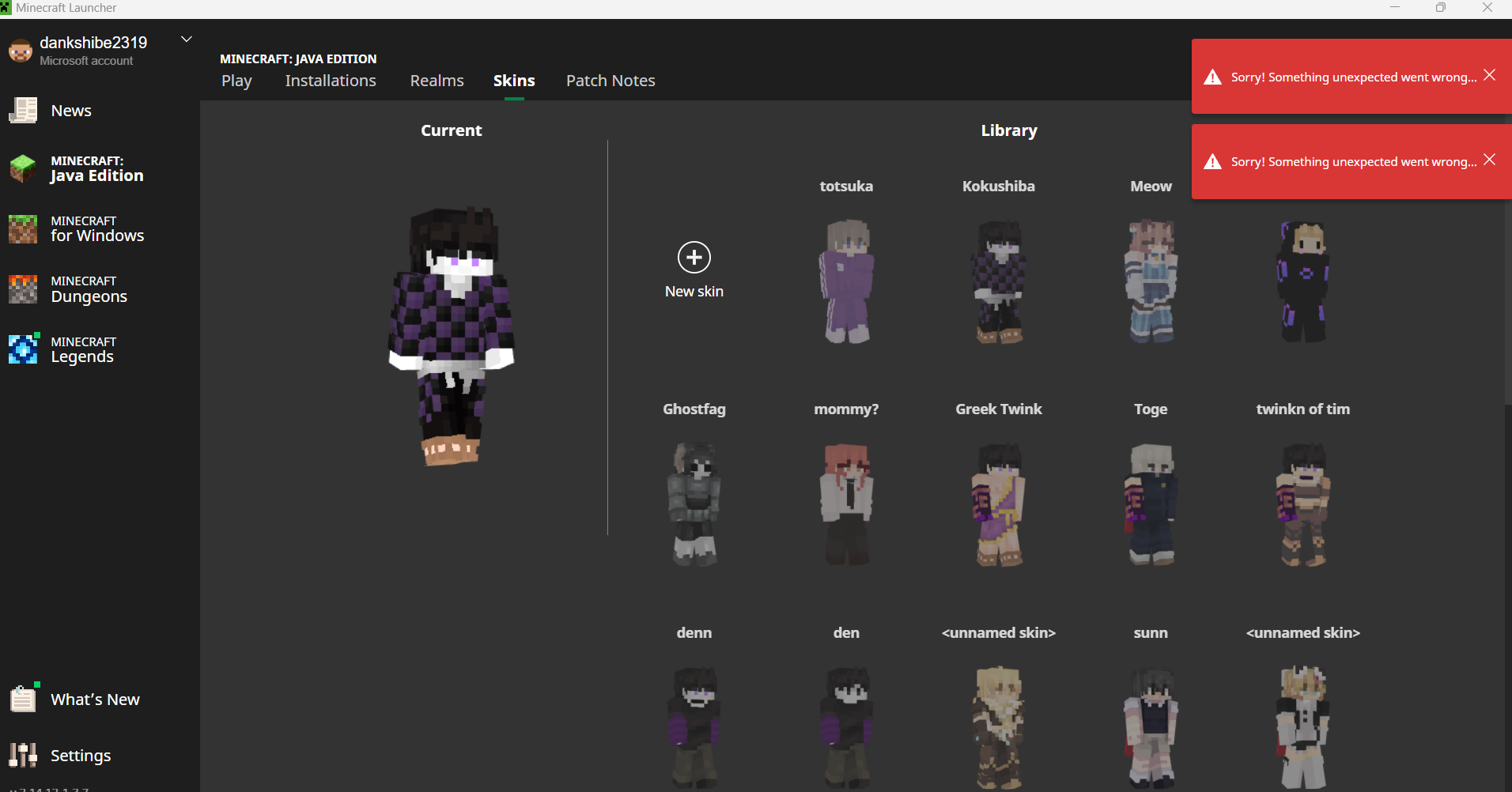
Task: Click the library vertical scrollbar
Action: [1507, 316]
